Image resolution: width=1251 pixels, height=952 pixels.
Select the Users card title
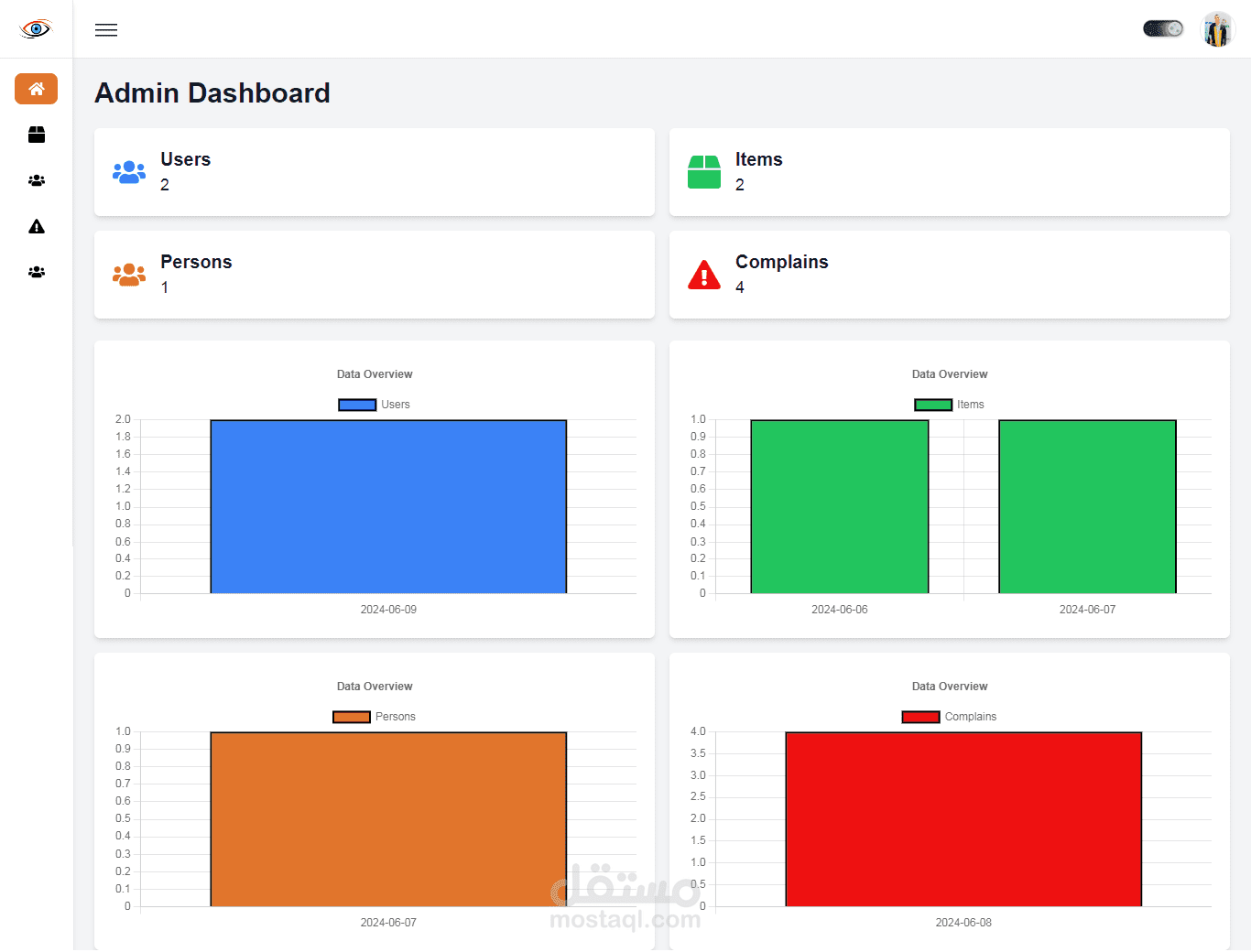[x=186, y=159]
